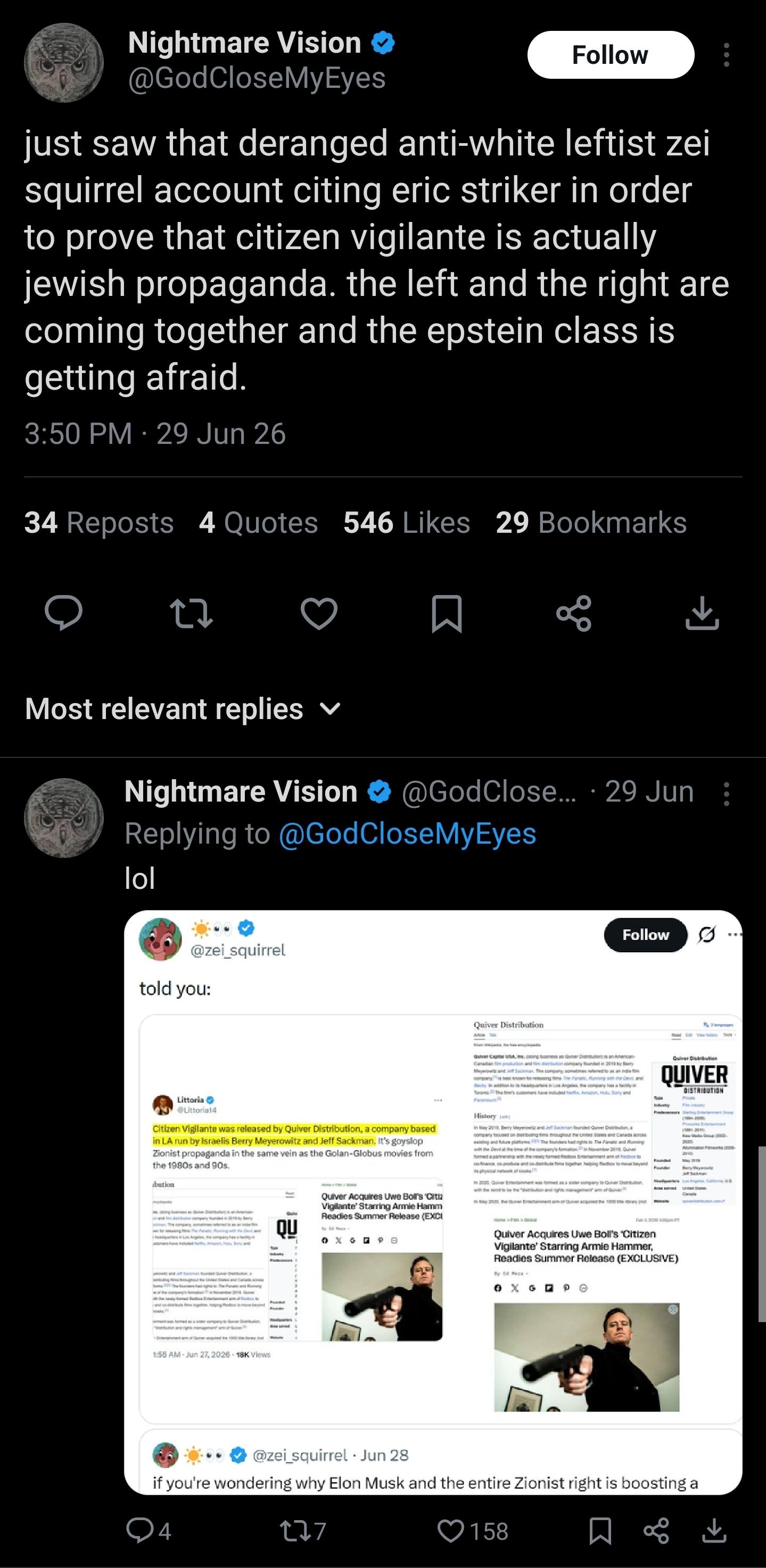This screenshot has width=766, height=1568.
Task: Bookmark the main post
Action: tap(446, 614)
